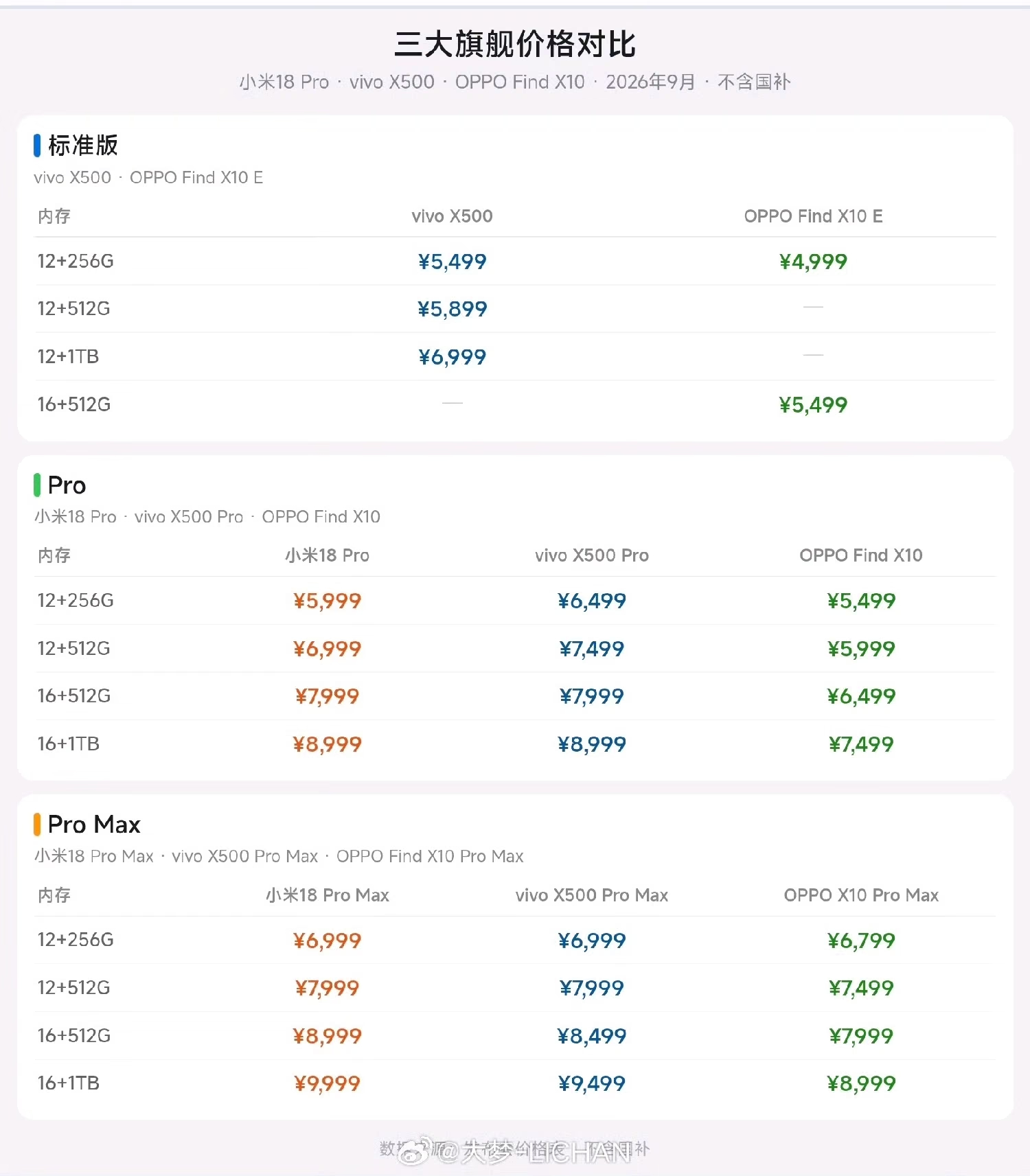The width and height of the screenshot is (1030, 1176).
Task: Click the OPPO Find X10 column header in Pro table
Action: pyautogui.click(x=861, y=555)
